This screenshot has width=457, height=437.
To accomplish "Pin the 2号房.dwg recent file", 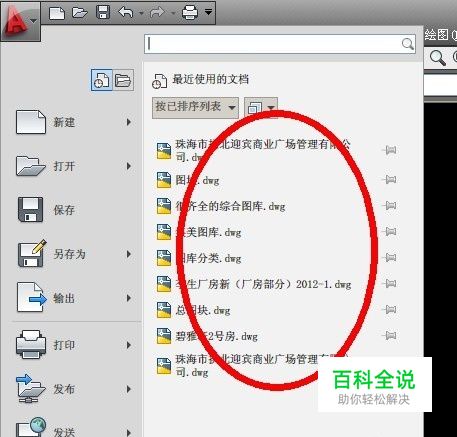I will 389,335.
